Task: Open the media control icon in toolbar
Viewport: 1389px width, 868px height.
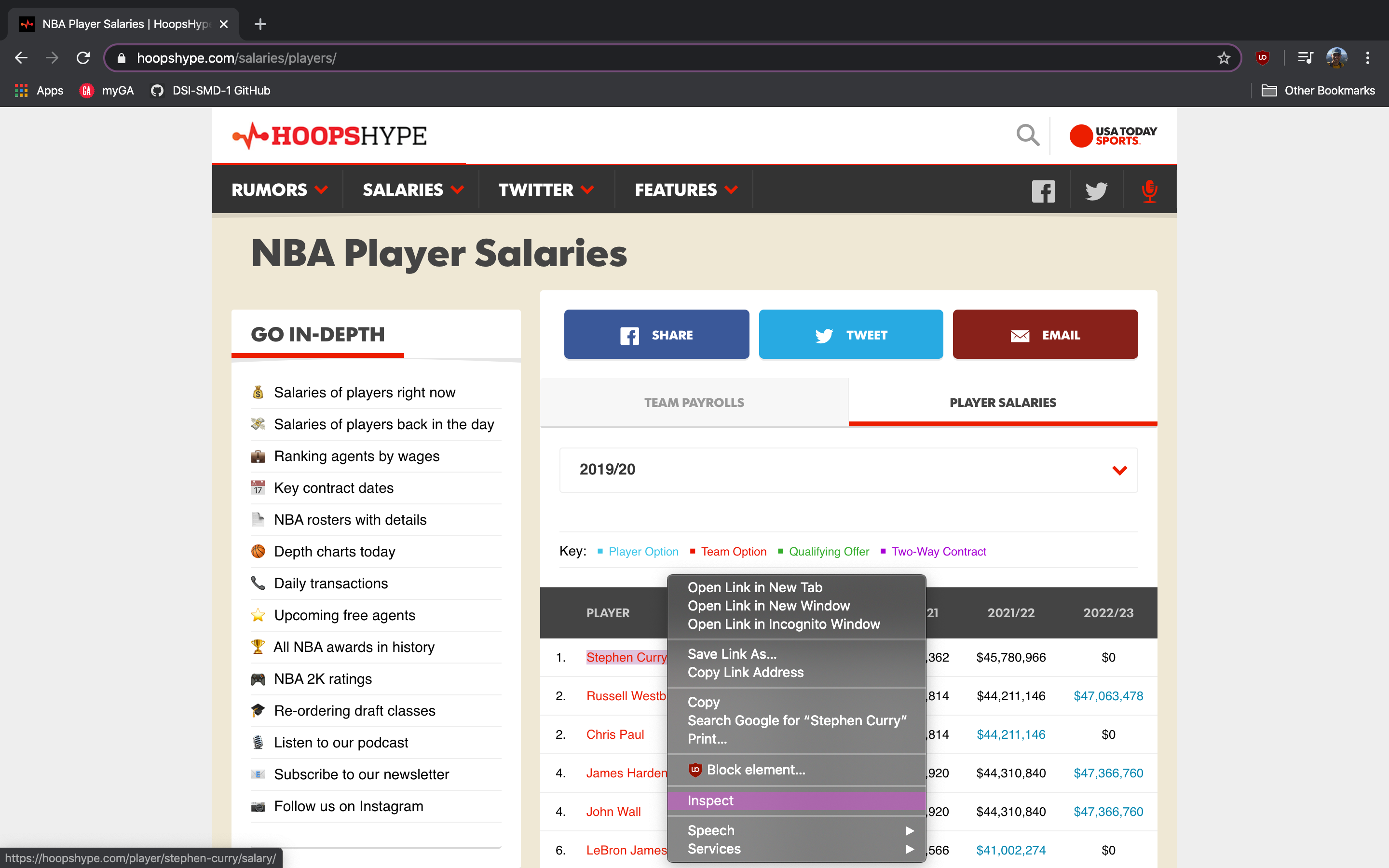Action: pos(1305,58)
